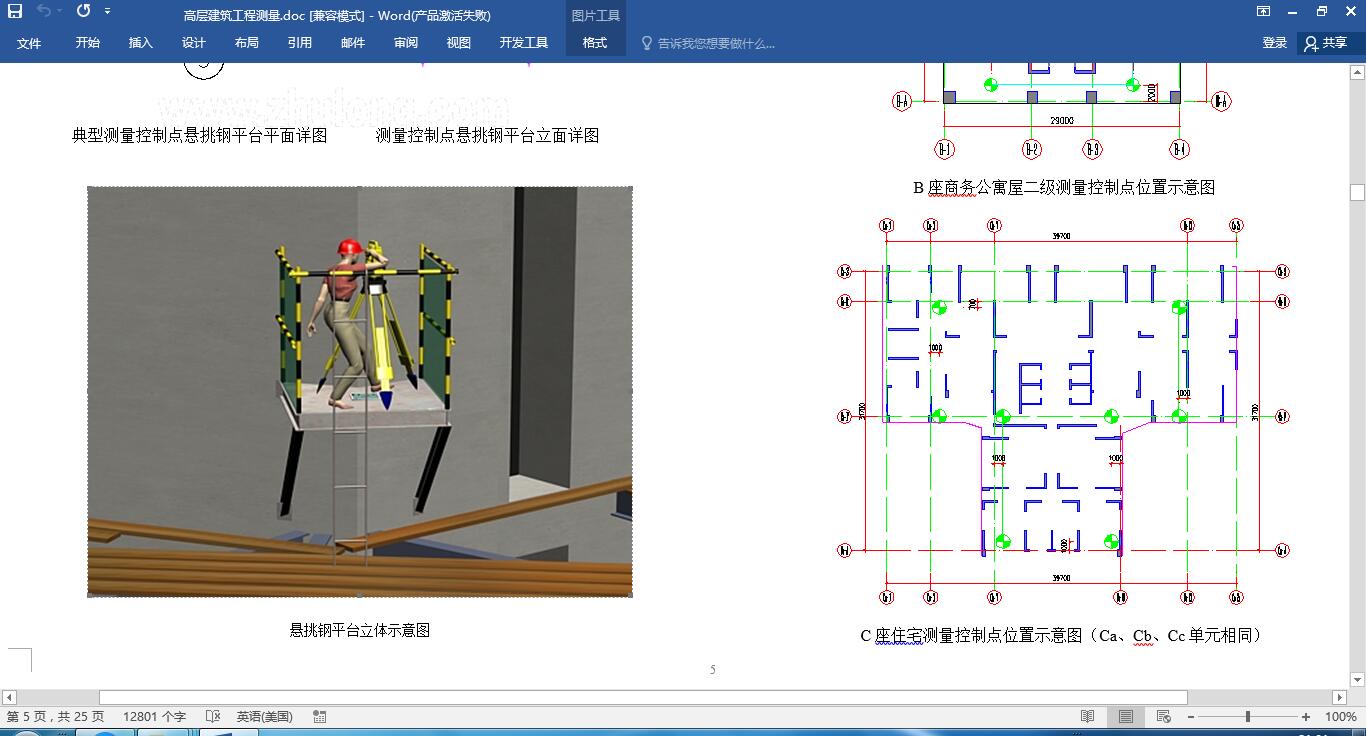Switch to the 开始 ribbon tab
This screenshot has height=736, width=1366.
click(88, 43)
